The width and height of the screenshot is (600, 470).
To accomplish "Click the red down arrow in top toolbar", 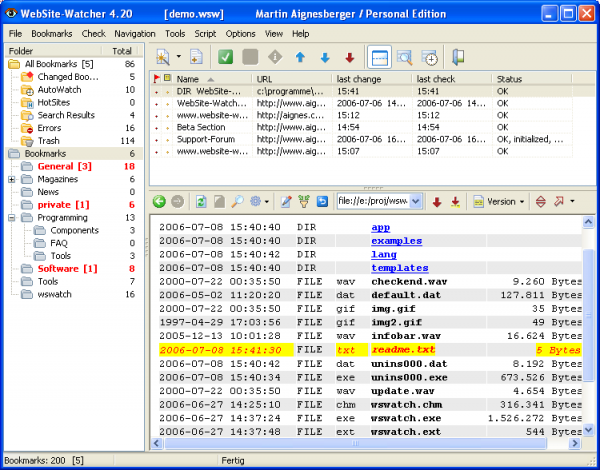I will [x=349, y=58].
